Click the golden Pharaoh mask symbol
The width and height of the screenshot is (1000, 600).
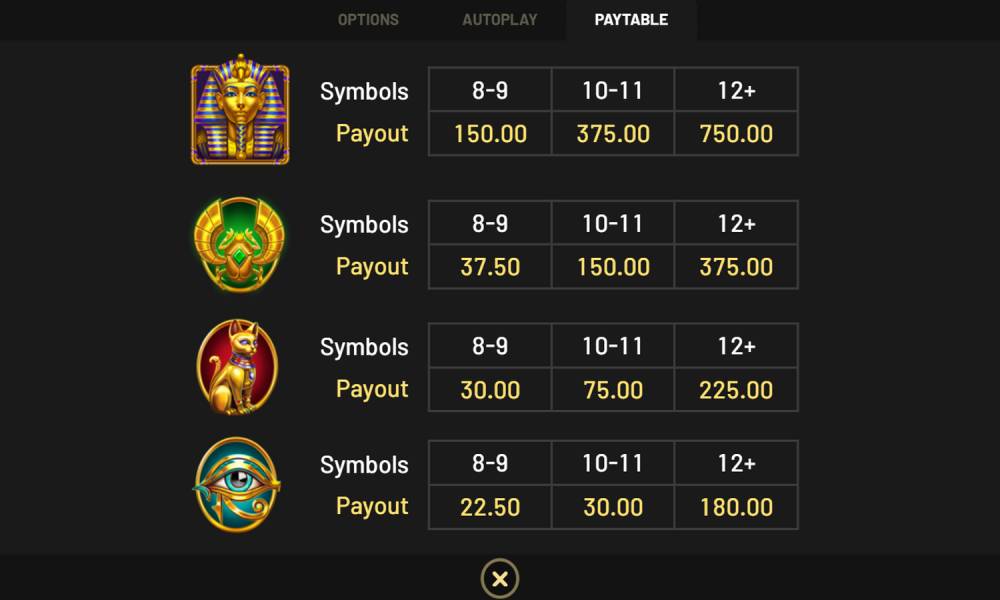click(x=240, y=109)
